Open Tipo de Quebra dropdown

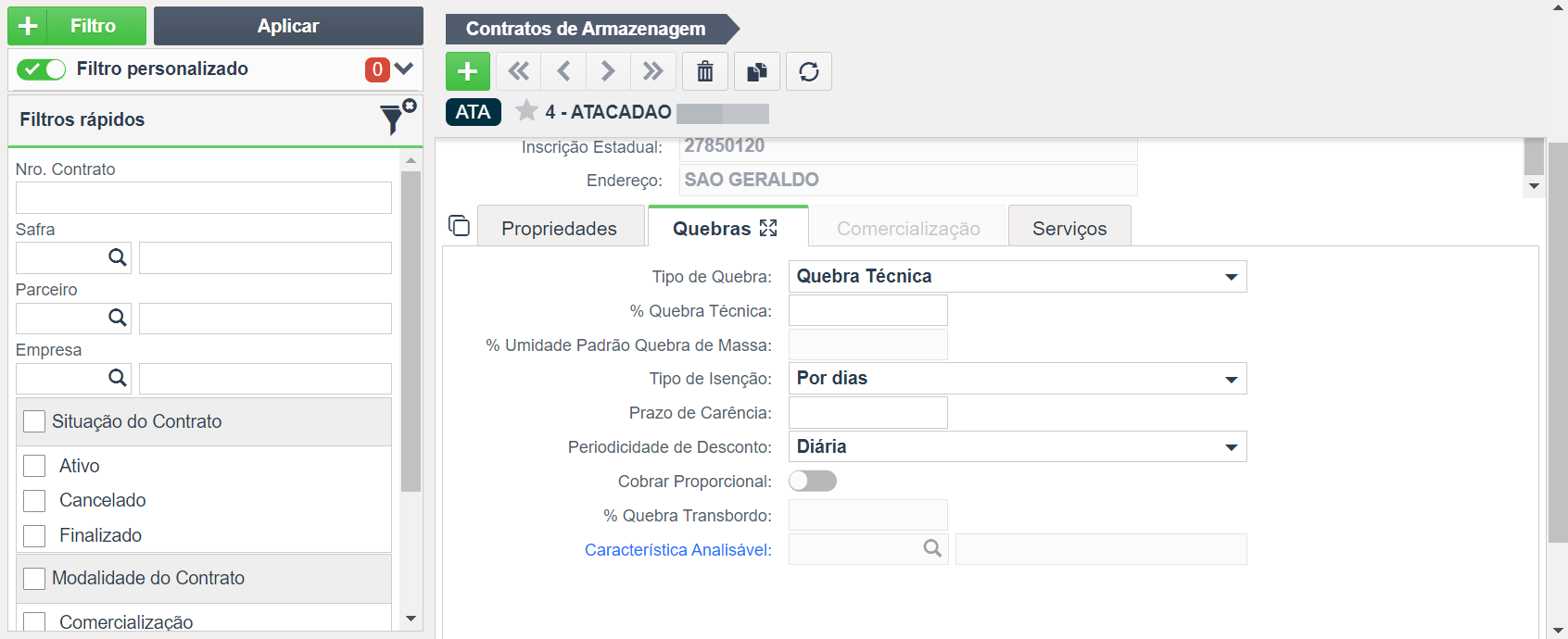1018,276
